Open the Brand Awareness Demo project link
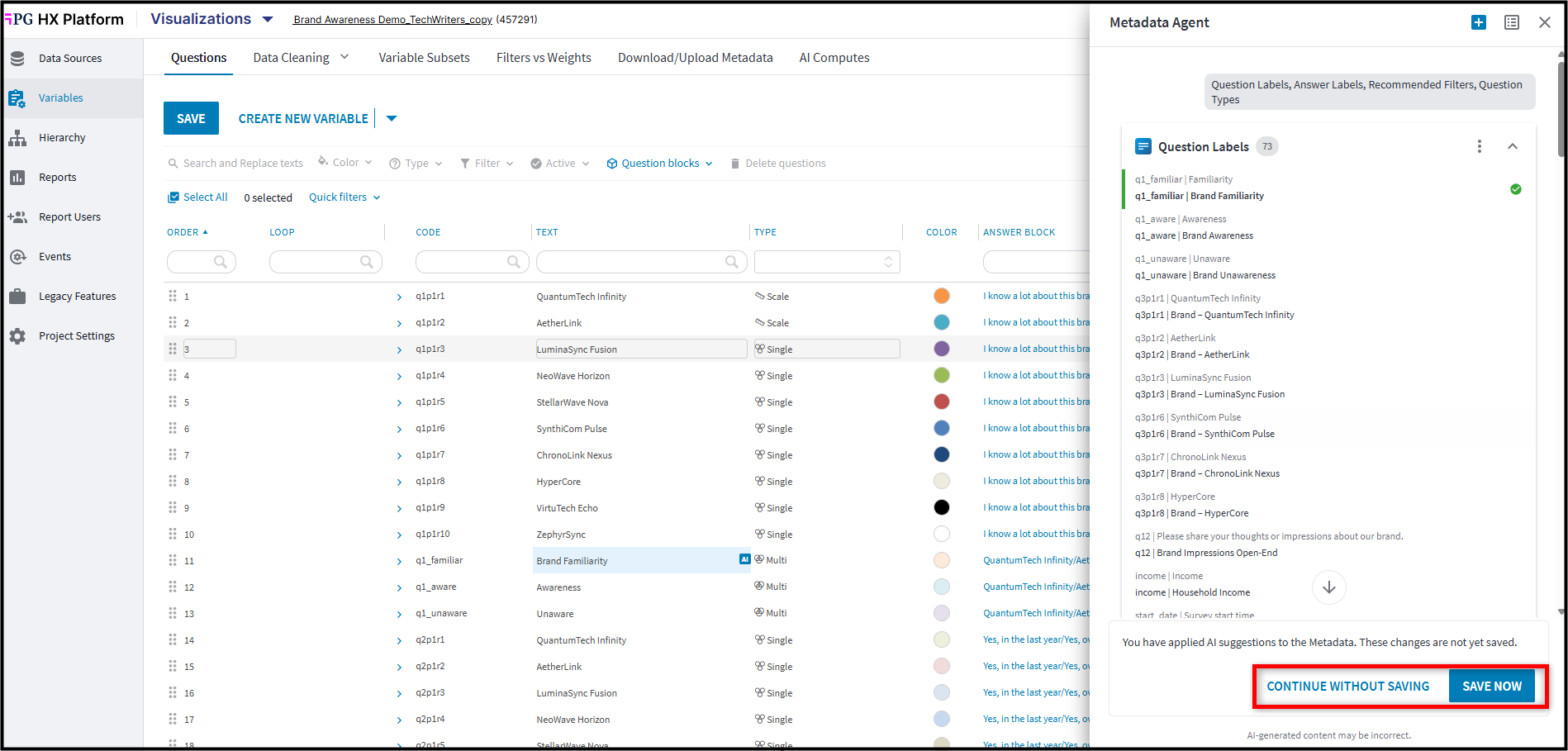 (x=392, y=20)
